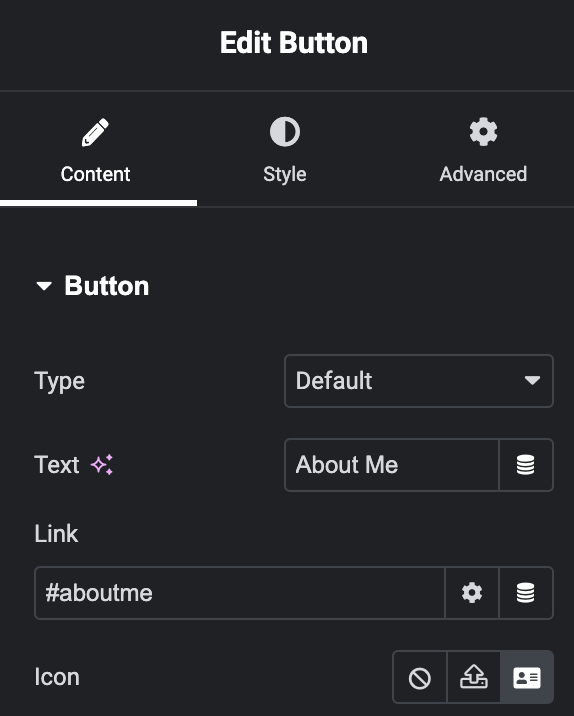The image size is (574, 716).
Task: Click the pencil icon on Content tab
Action: click(x=95, y=132)
